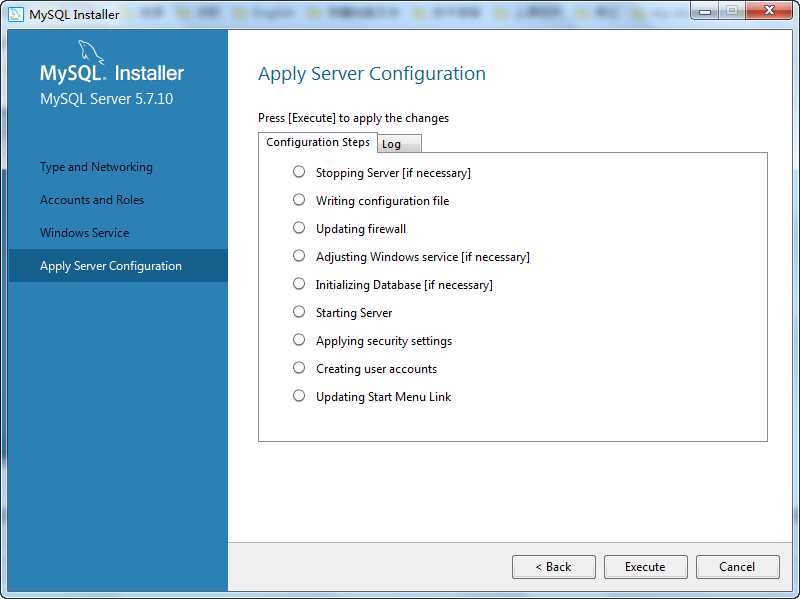The height and width of the screenshot is (599, 800).
Task: Select the Stopping Server step indicator
Action: point(299,172)
